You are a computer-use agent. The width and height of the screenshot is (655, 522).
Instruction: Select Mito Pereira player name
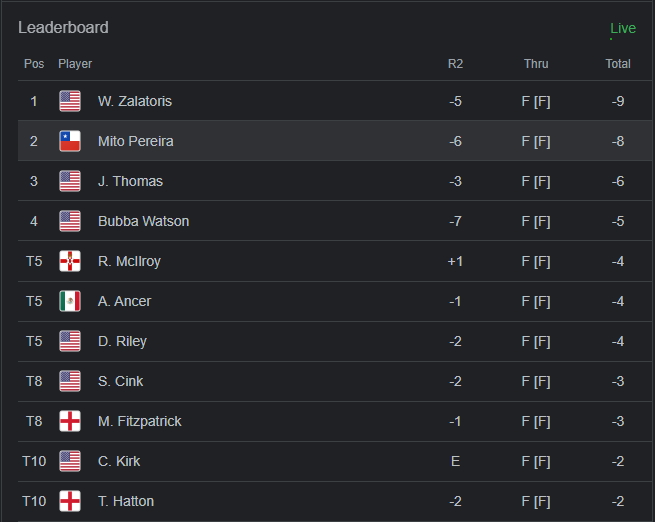coord(135,141)
